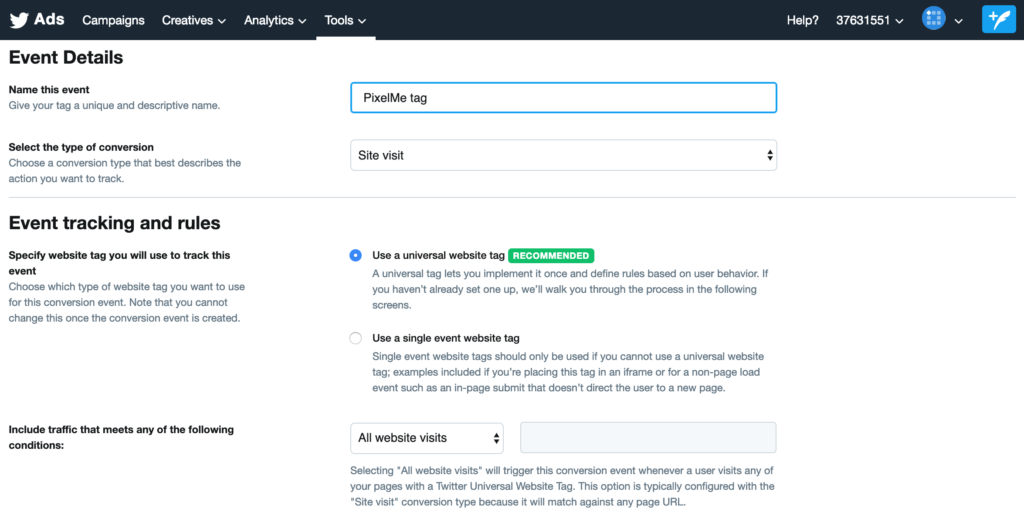
Task: Select Use a universal website tag
Action: 355,255
